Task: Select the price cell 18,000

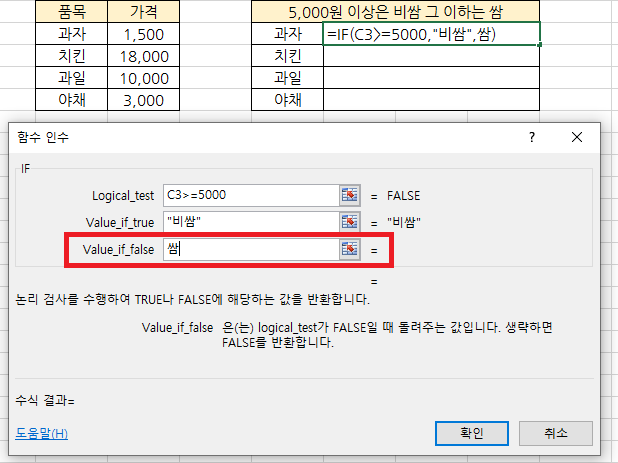Action: click(143, 56)
